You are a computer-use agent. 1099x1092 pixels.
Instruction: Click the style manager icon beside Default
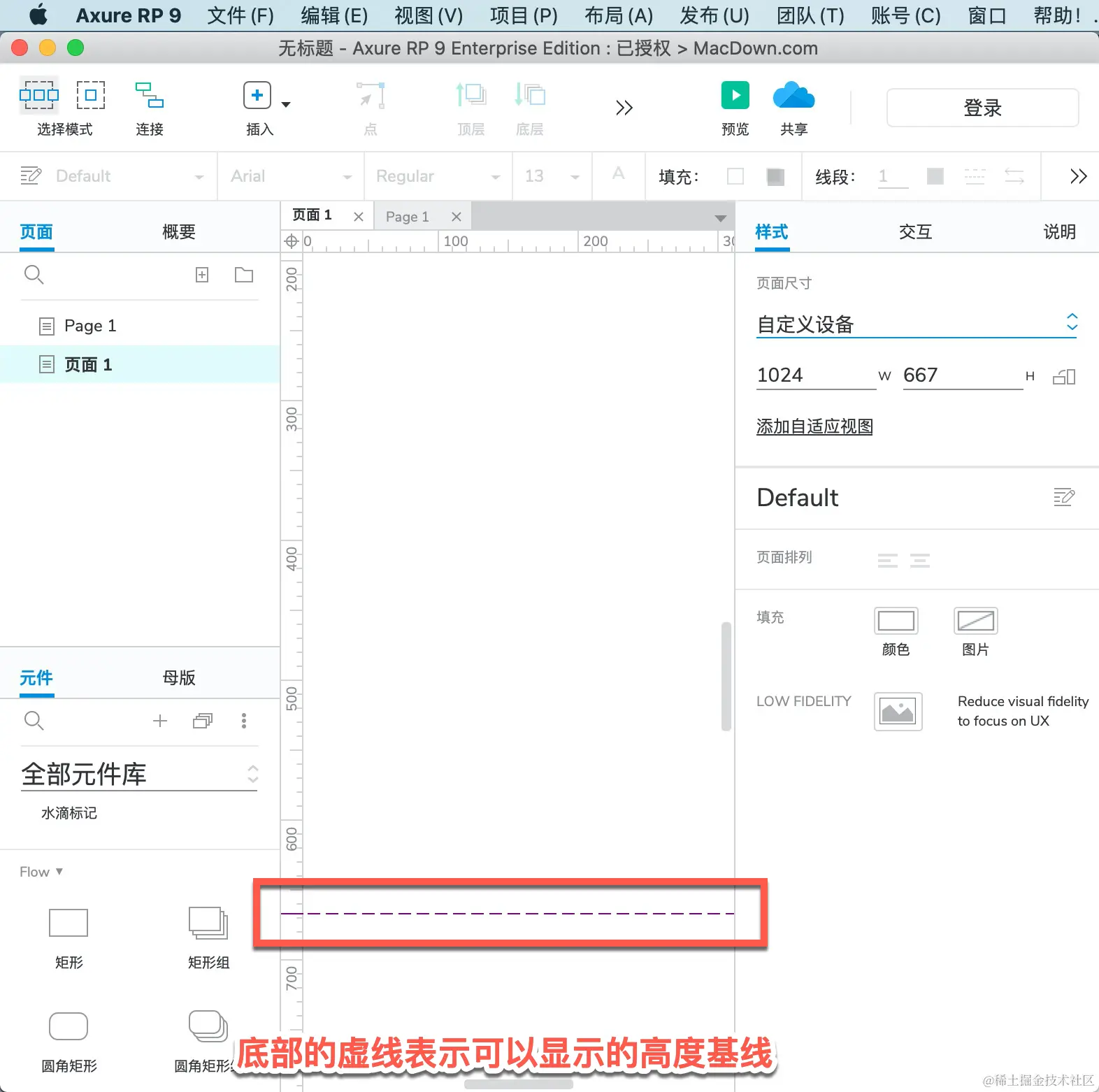click(x=31, y=175)
